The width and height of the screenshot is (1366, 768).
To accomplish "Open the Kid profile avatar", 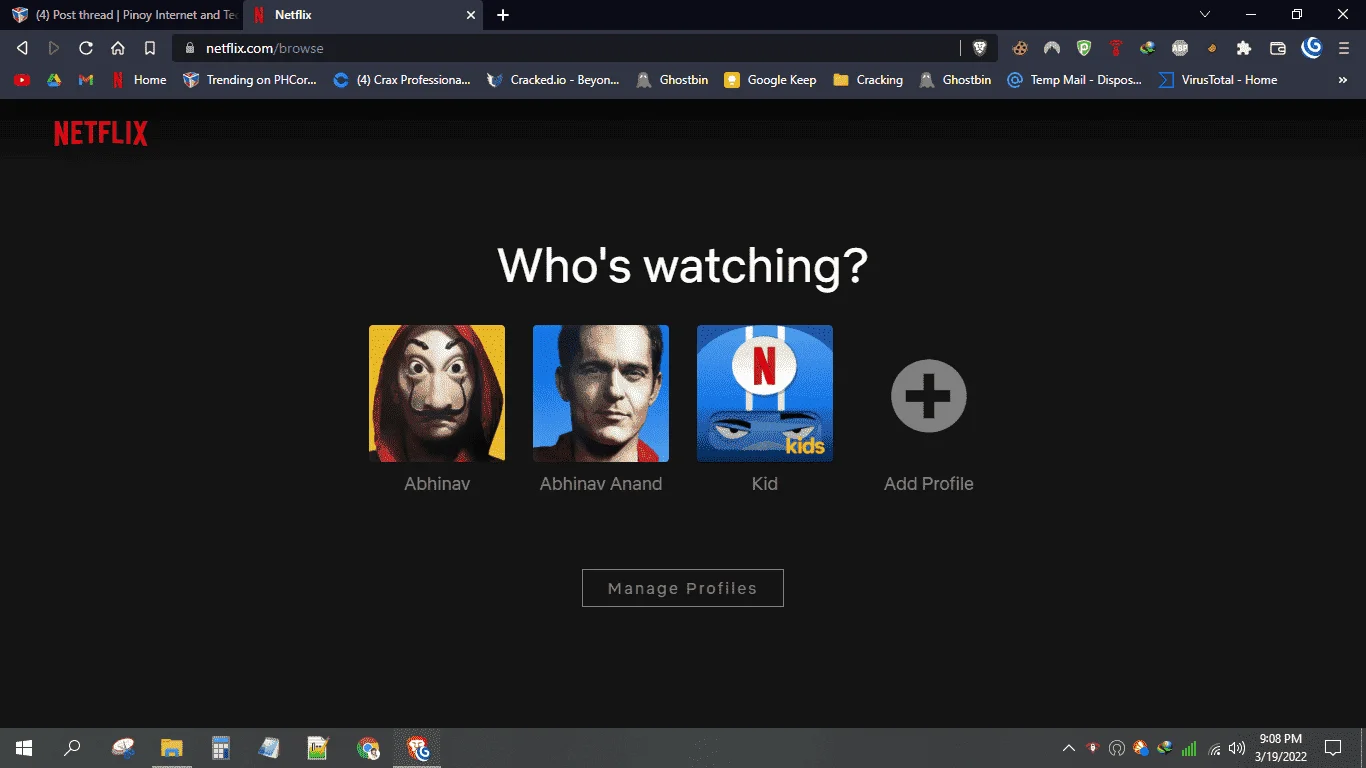I will coord(765,393).
